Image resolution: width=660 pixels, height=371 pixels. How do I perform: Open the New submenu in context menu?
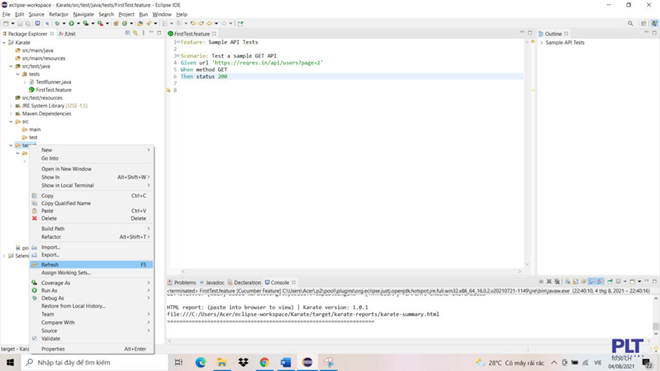point(91,150)
